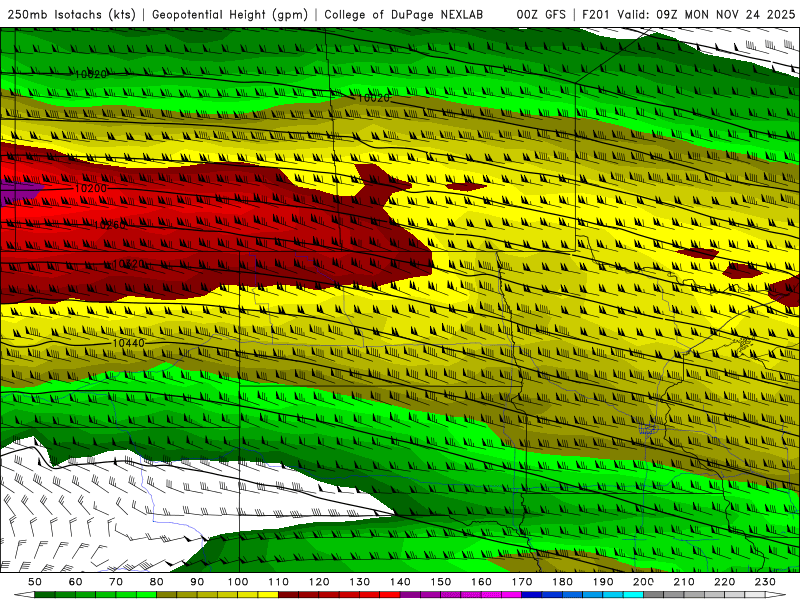Click the 'Geopotential Height (gpm)' header label
800x600 pixels.
coord(230,15)
